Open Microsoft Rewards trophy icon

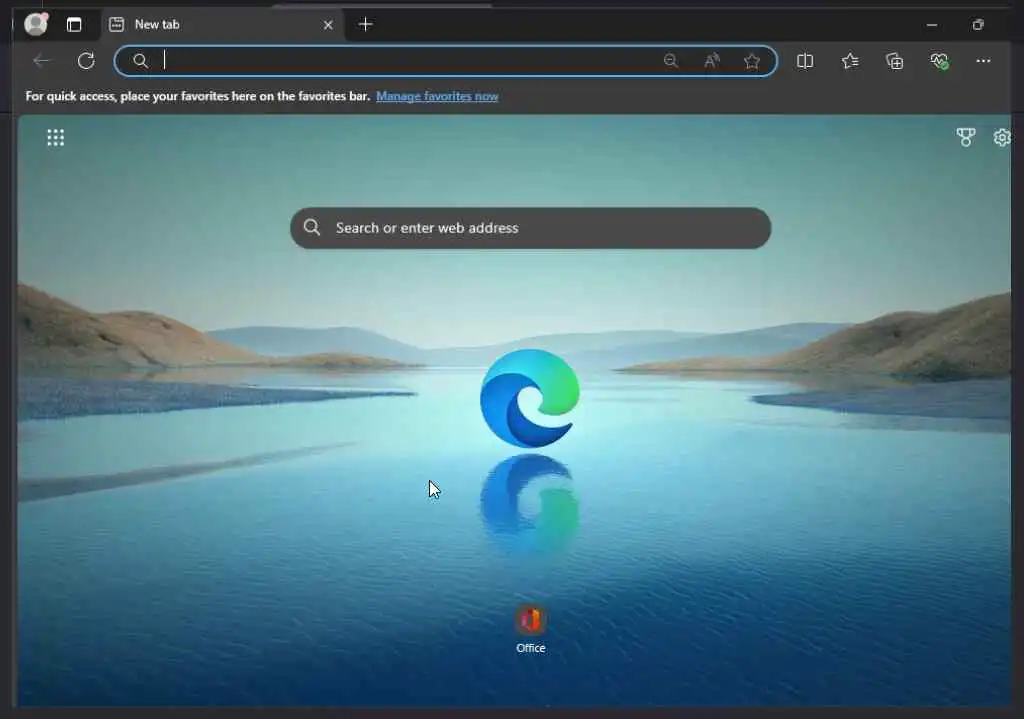[966, 137]
